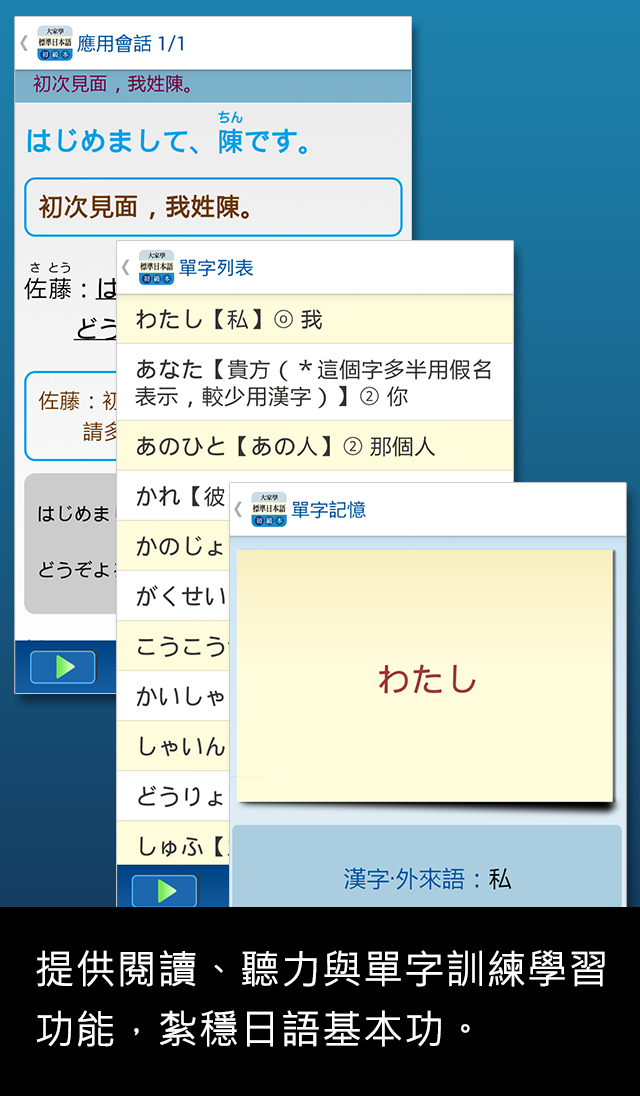Open あのひと【あの人】 word entry
The width and height of the screenshot is (640, 1096).
pos(314,446)
